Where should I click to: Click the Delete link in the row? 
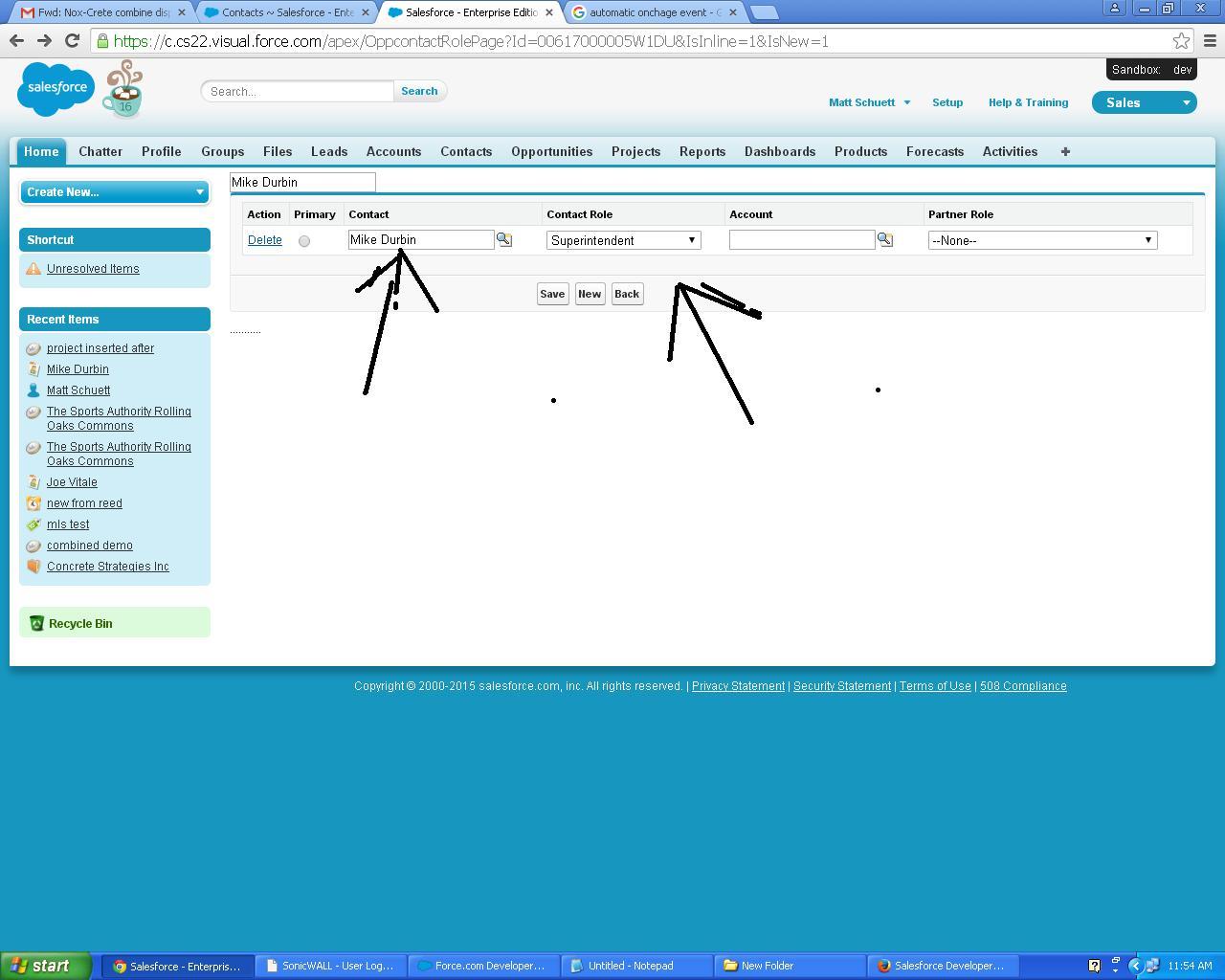tap(265, 240)
